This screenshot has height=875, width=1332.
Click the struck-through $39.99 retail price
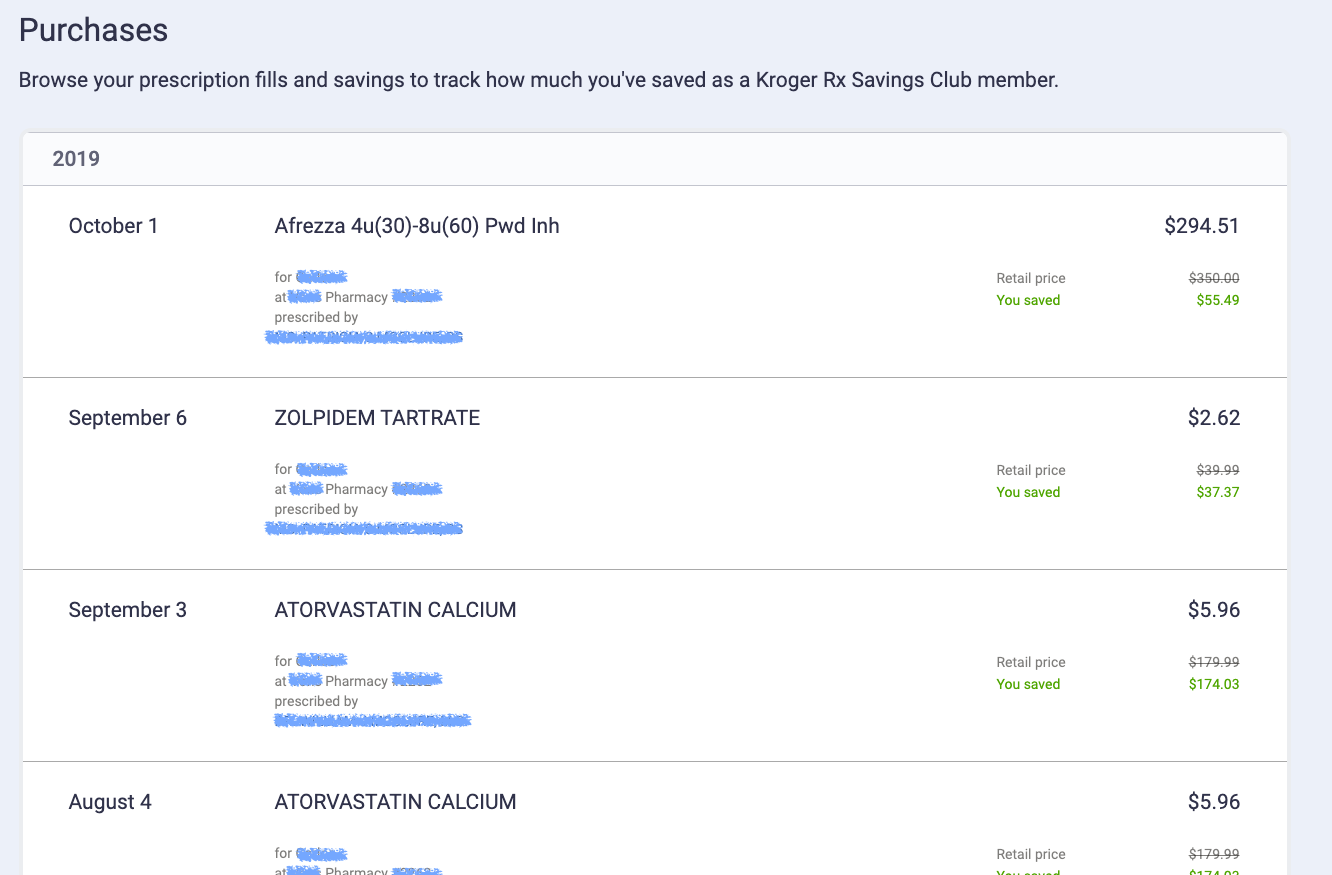tap(1217, 470)
